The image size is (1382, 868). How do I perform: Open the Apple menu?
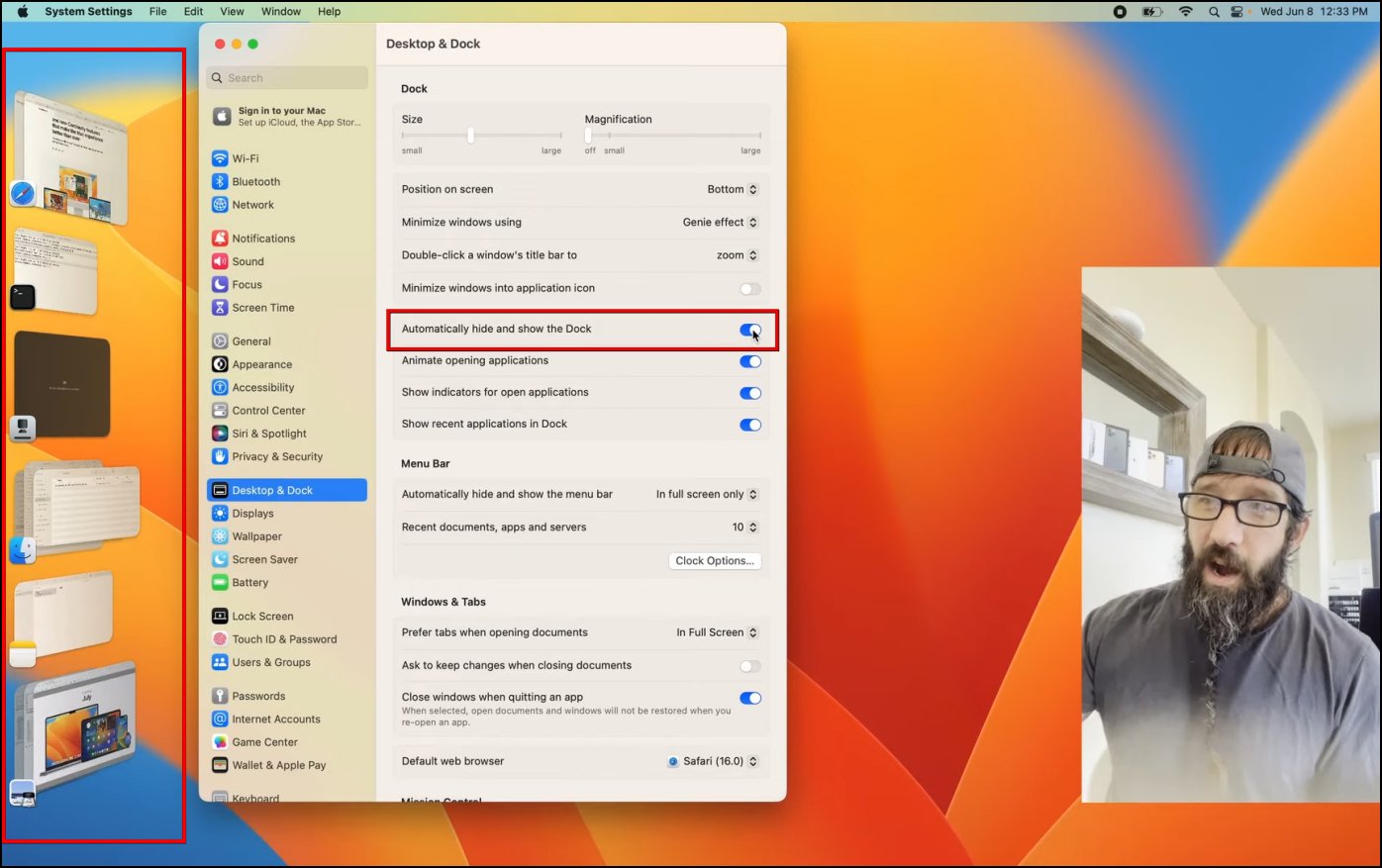[23, 12]
